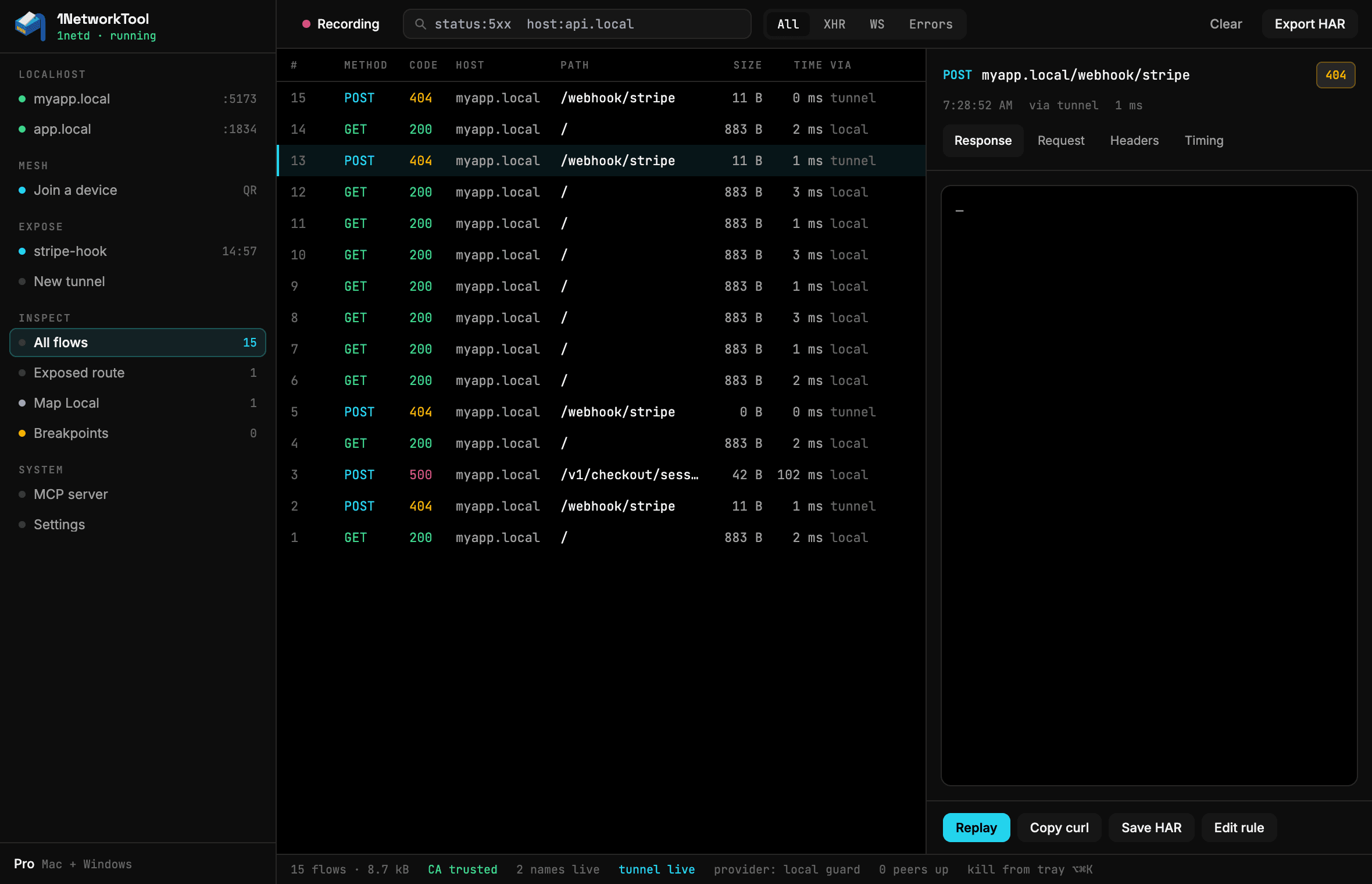The image size is (1372, 884).
Task: Select flow row 12 GET
Action: [601, 192]
